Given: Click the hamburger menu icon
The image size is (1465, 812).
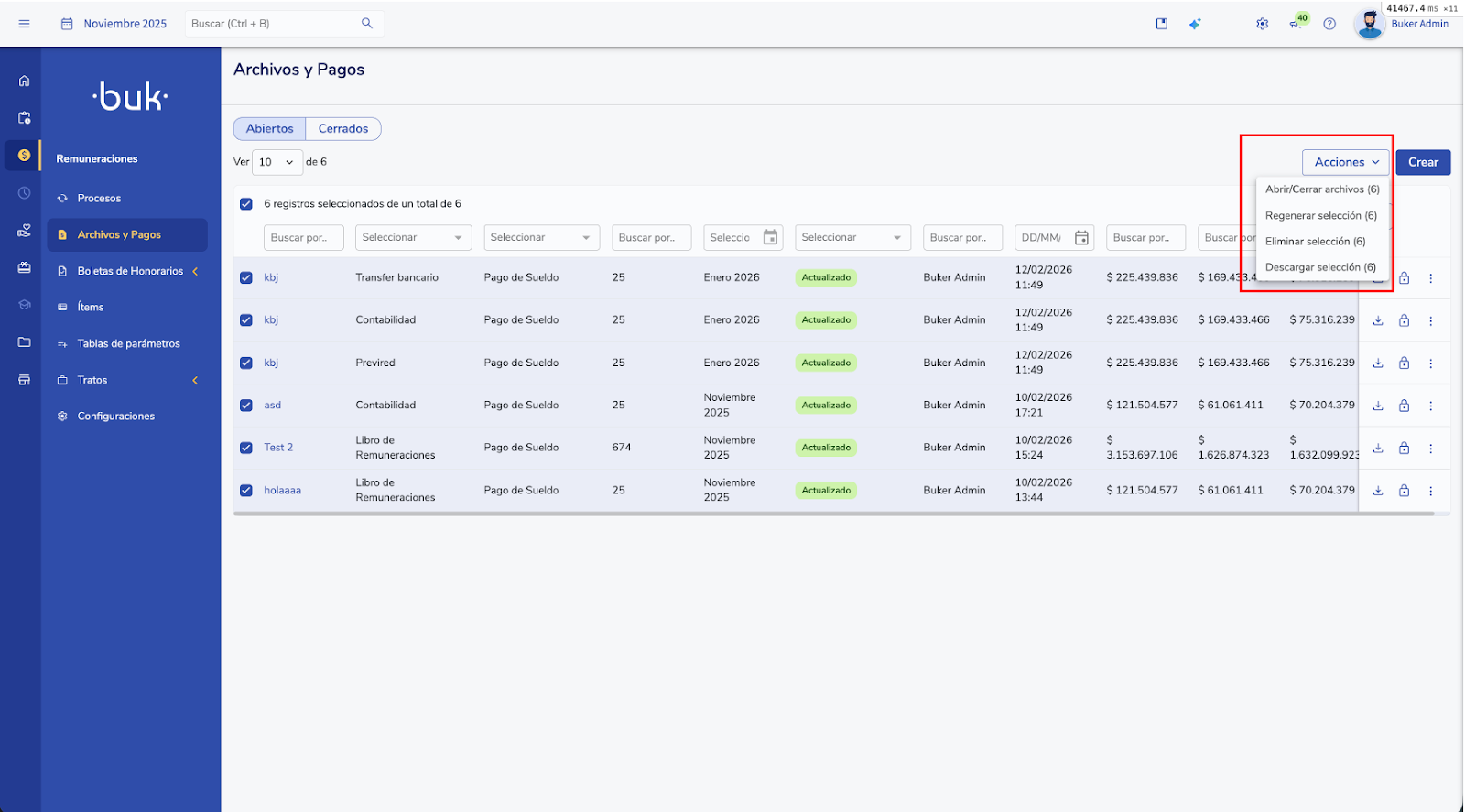Looking at the screenshot, I should [25, 24].
